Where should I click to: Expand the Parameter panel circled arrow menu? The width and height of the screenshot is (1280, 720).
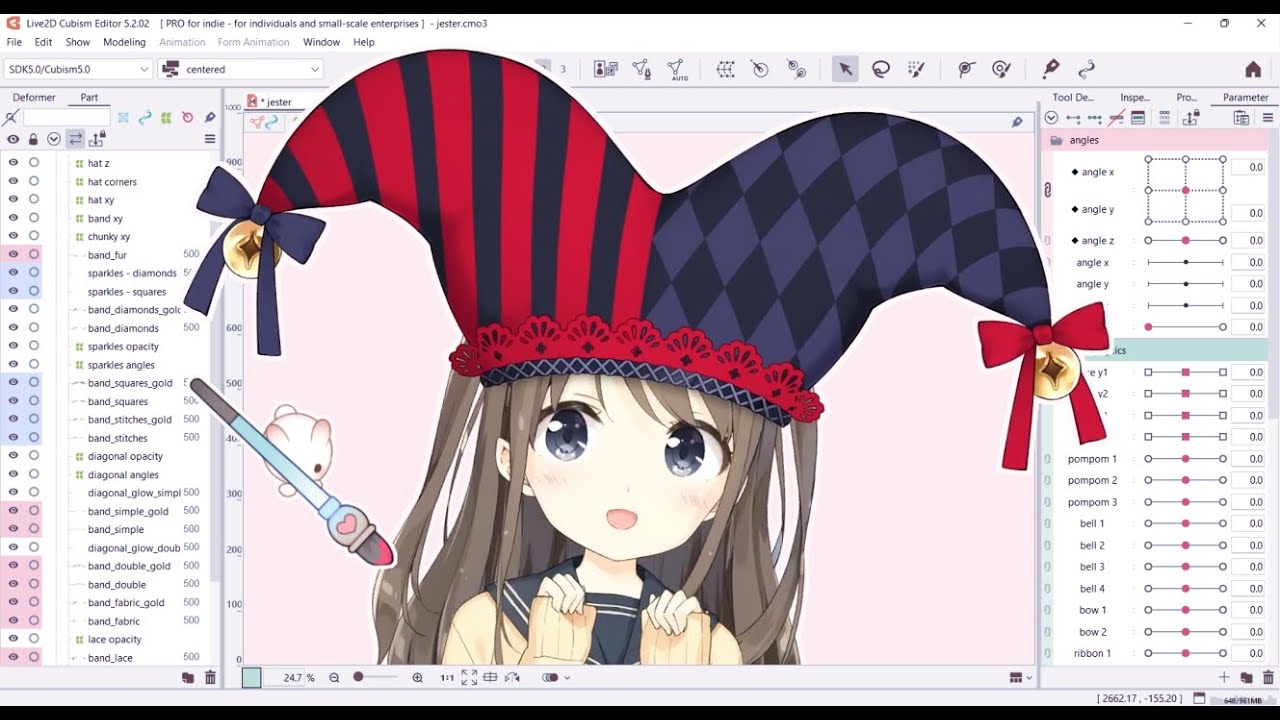pos(1051,118)
